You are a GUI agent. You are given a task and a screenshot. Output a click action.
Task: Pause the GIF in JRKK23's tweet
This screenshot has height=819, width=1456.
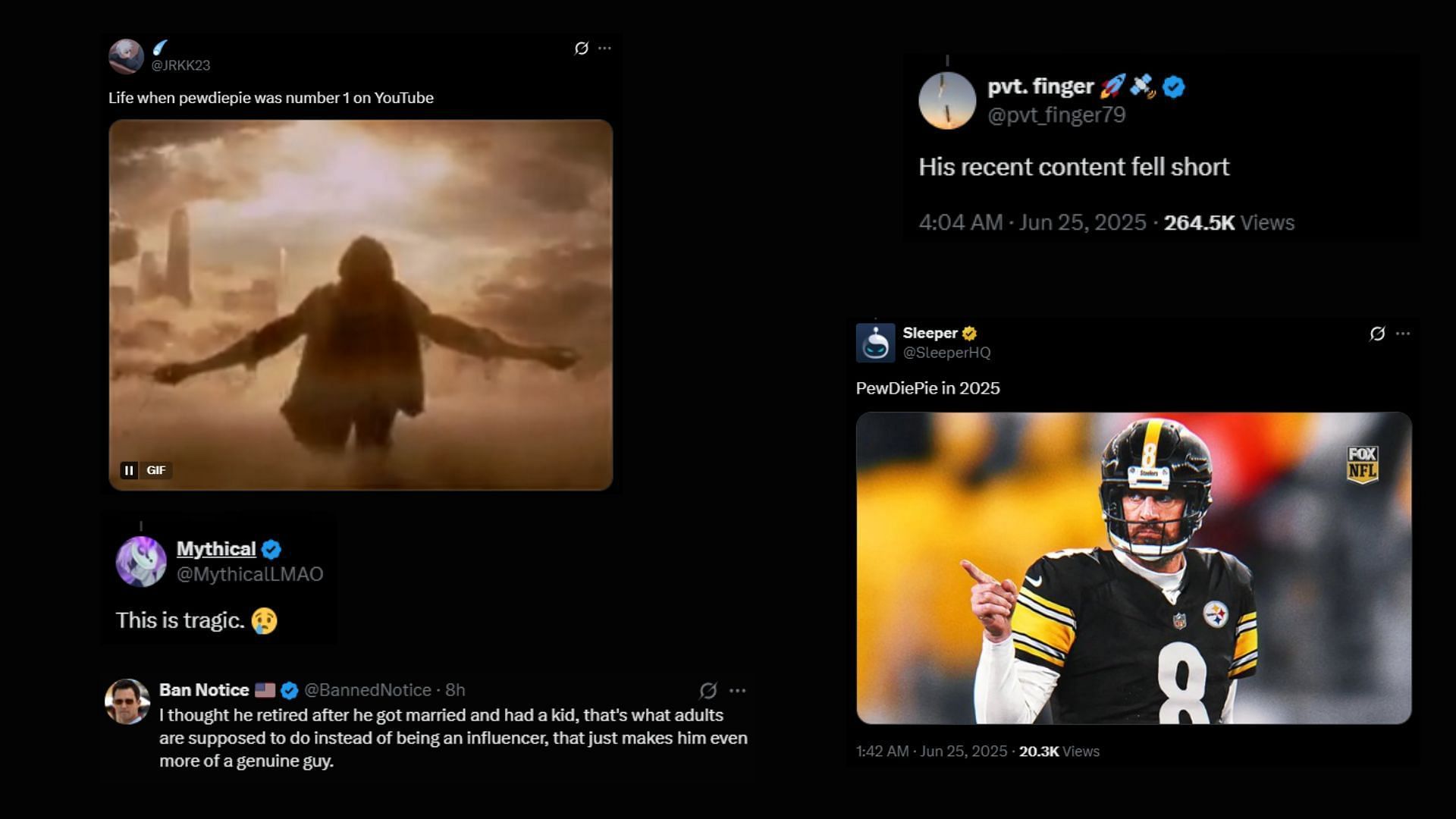point(129,470)
